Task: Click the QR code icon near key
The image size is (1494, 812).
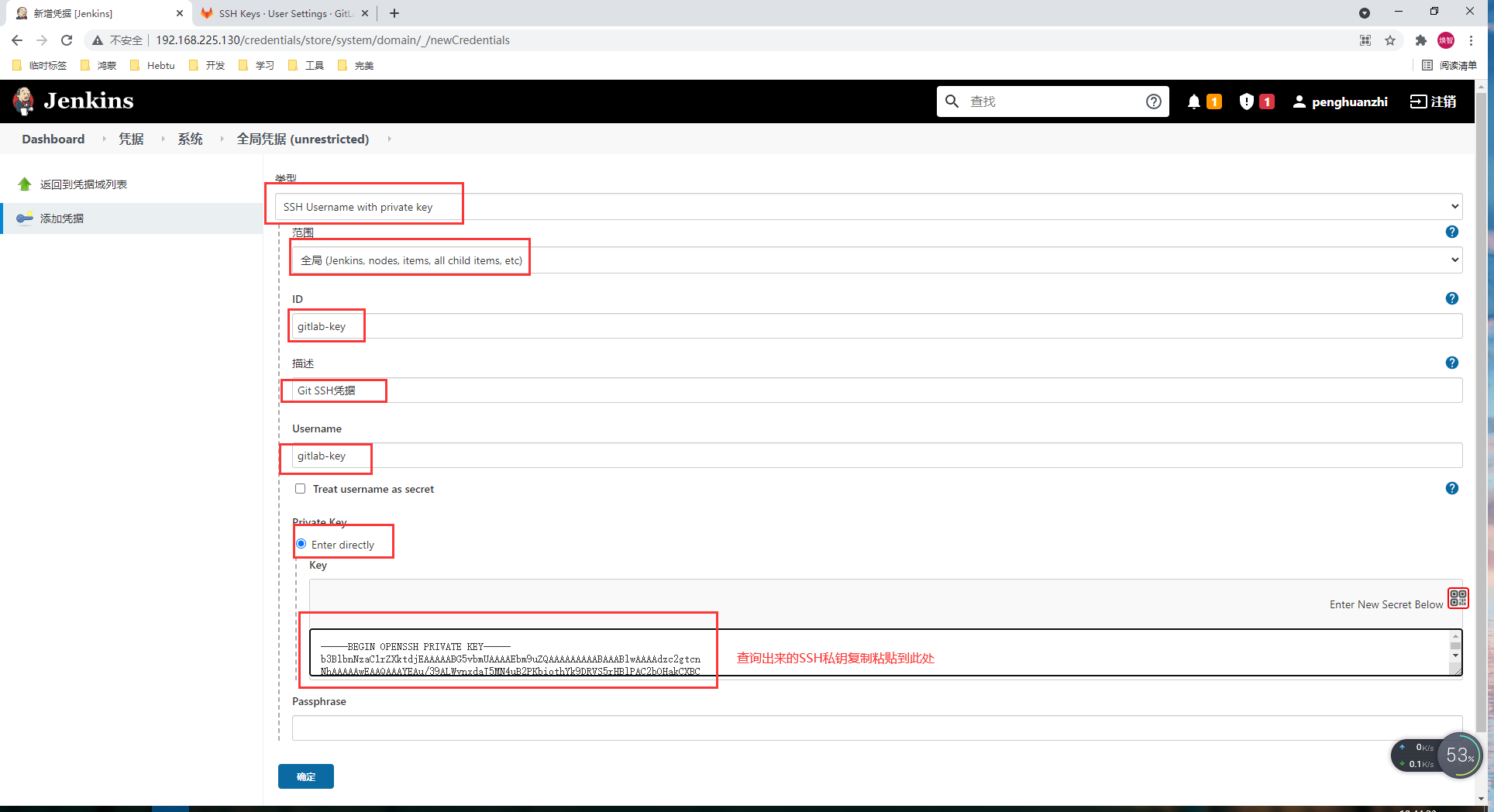Action: 1458,597
